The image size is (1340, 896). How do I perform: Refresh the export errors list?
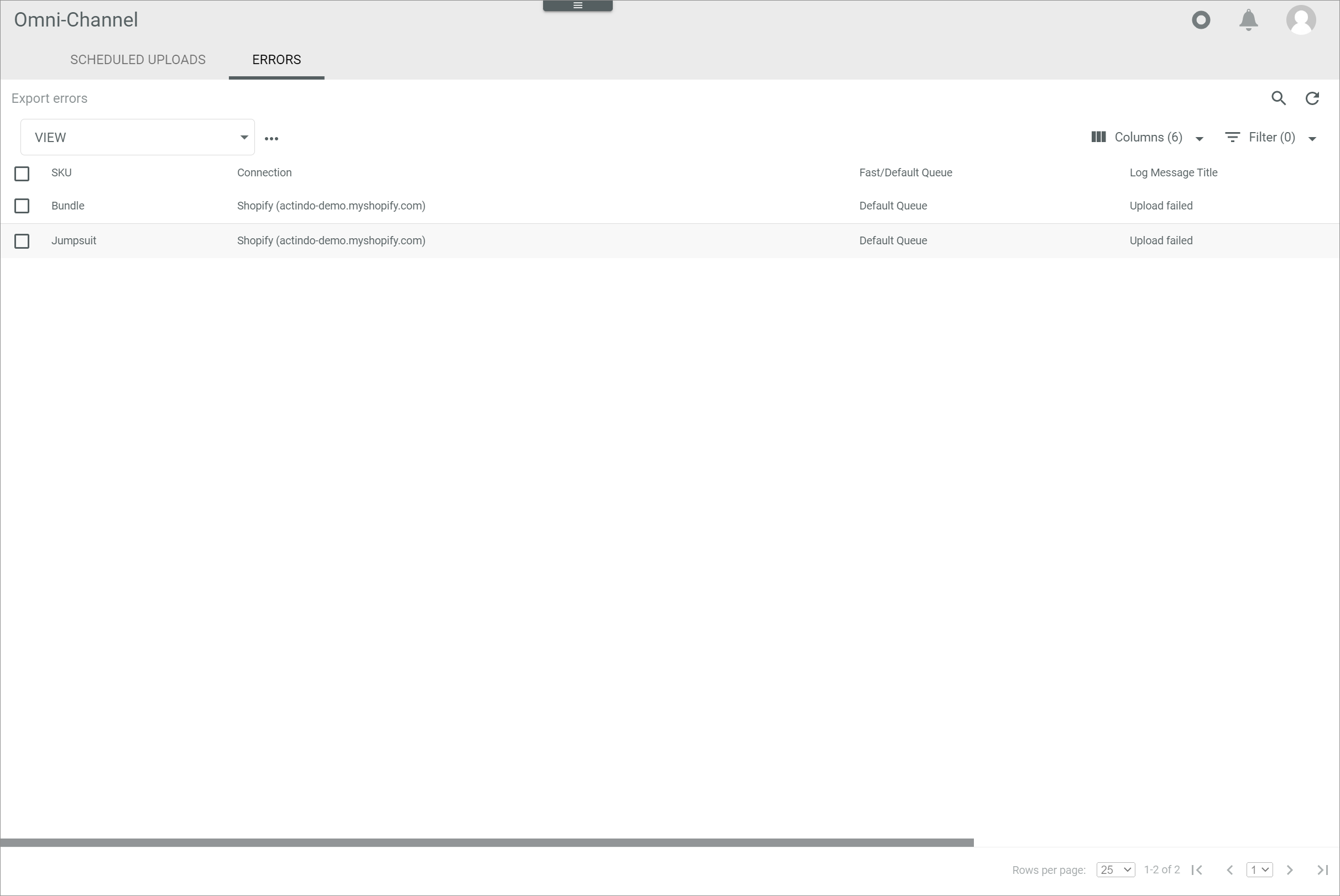click(x=1312, y=98)
